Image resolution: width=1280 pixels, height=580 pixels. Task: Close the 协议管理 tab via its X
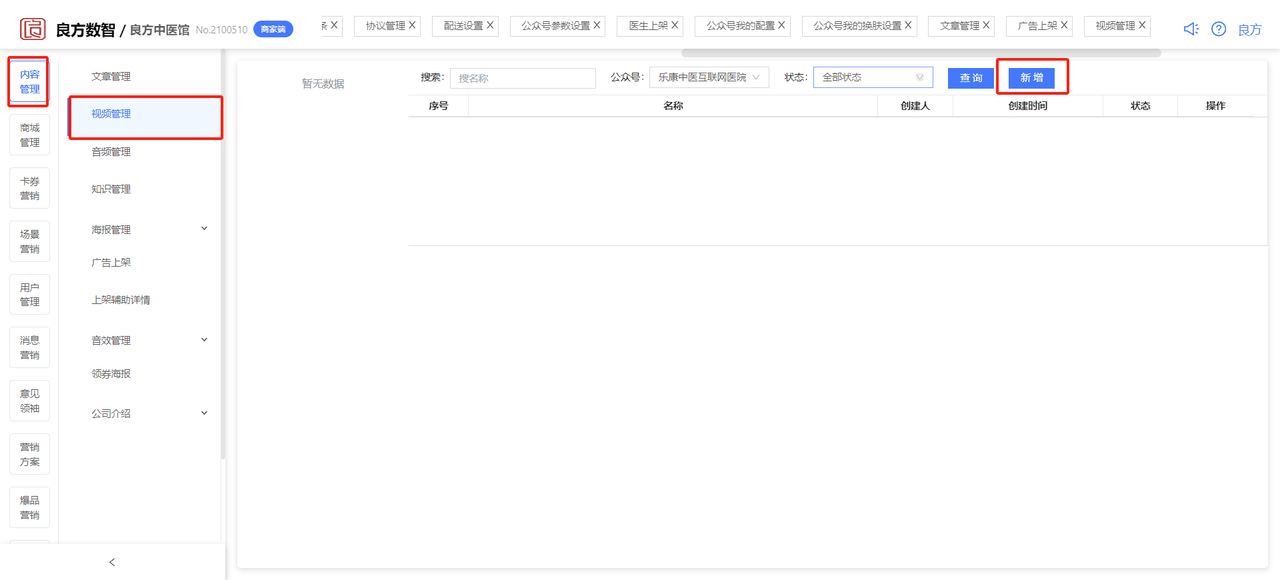(413, 25)
